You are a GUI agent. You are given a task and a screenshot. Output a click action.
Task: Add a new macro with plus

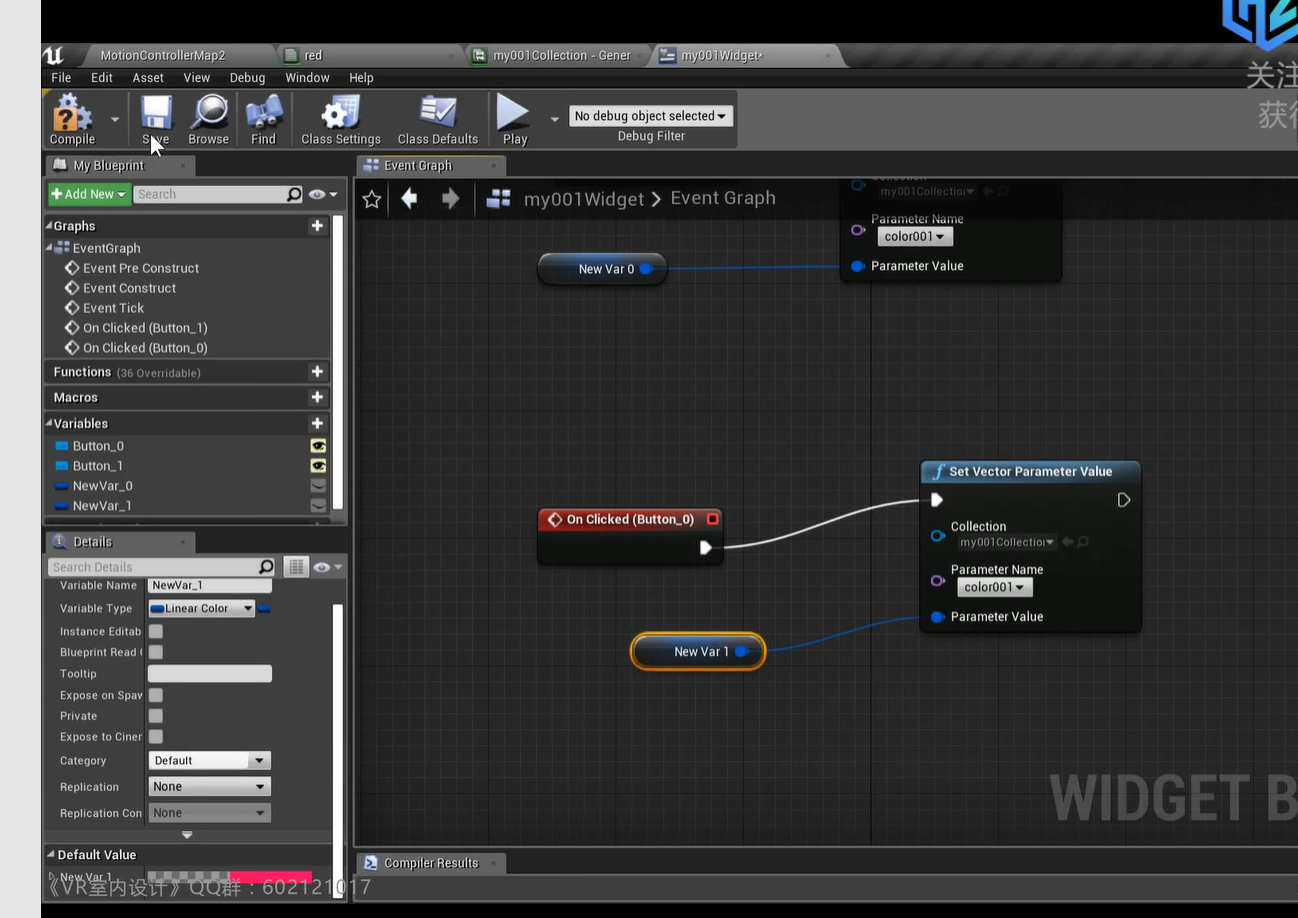click(x=317, y=397)
